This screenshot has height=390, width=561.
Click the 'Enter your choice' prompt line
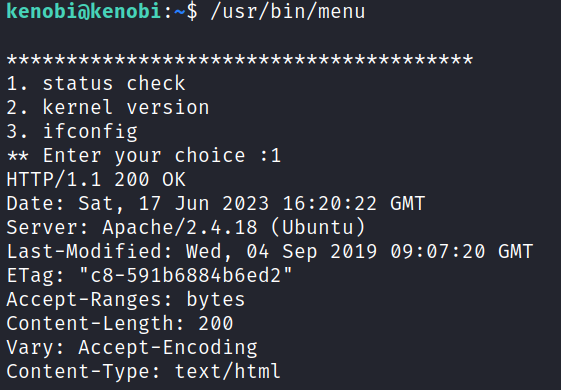143,156
